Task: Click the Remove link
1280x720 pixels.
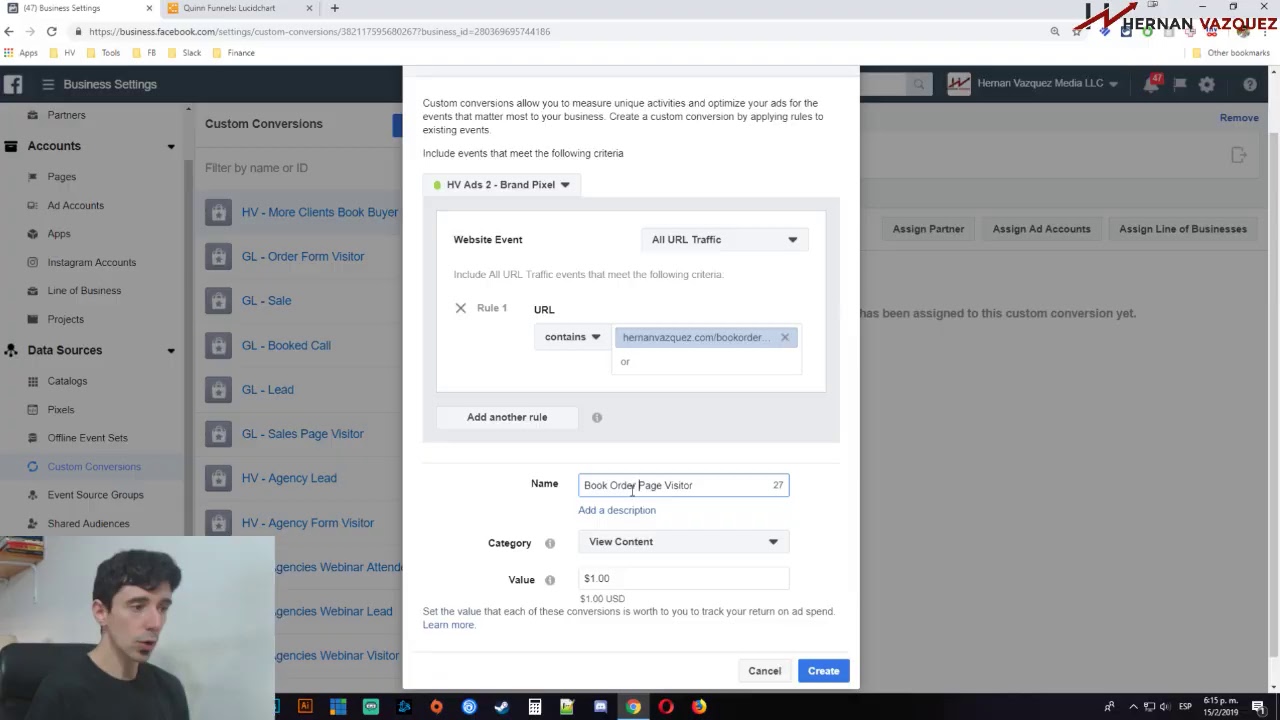Action: (x=1239, y=118)
